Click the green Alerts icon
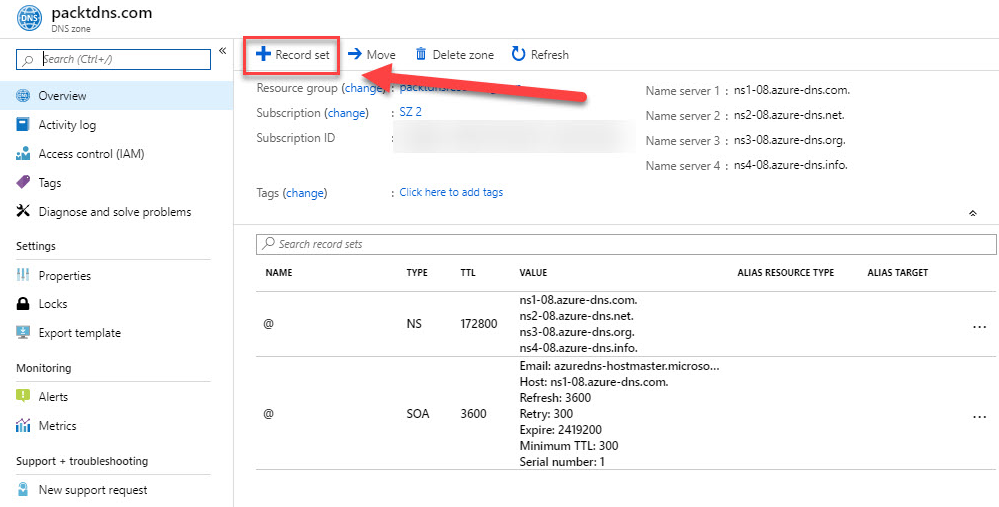The width and height of the screenshot is (999, 507). point(23,396)
